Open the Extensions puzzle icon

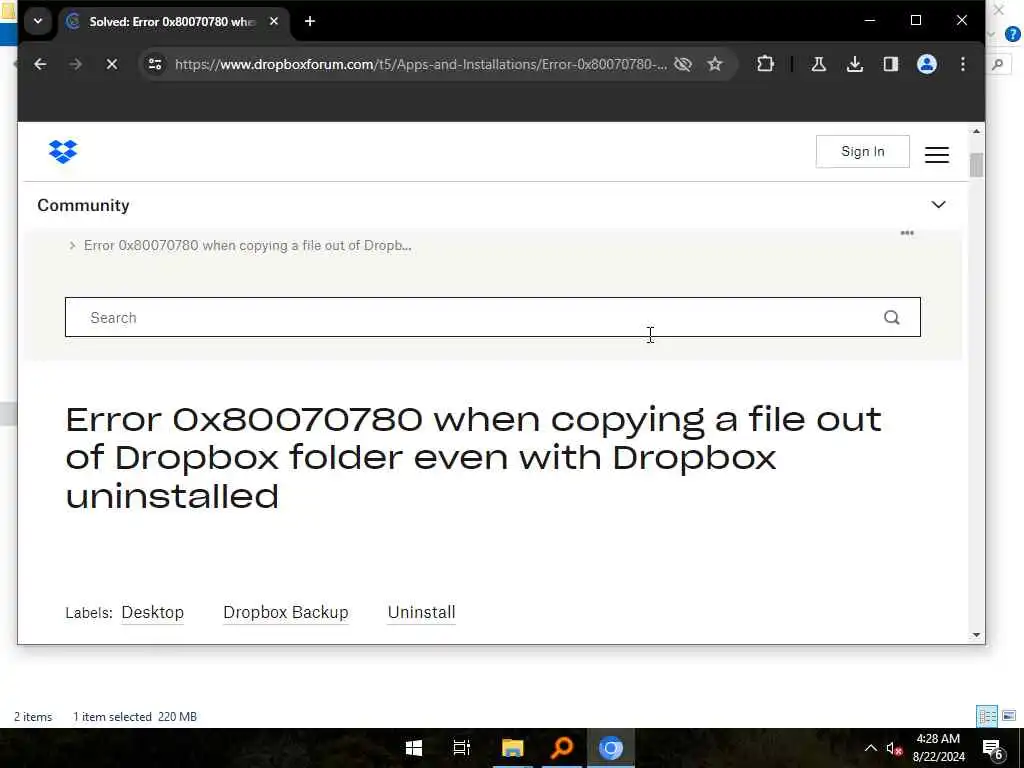[765, 64]
